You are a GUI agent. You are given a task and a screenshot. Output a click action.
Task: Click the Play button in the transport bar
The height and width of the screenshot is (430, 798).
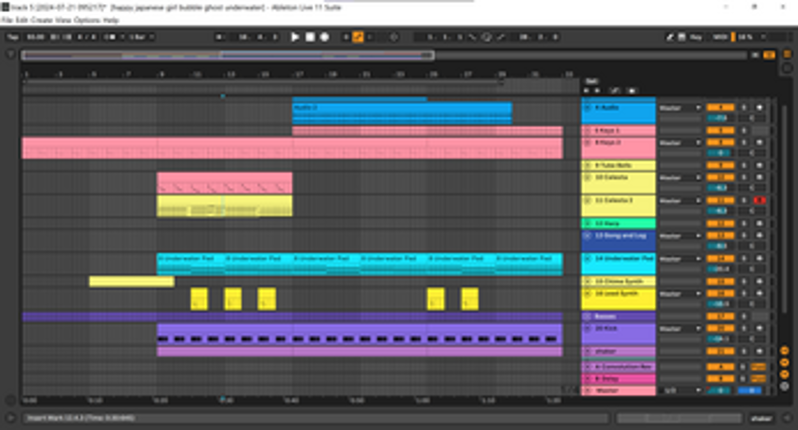(x=295, y=37)
